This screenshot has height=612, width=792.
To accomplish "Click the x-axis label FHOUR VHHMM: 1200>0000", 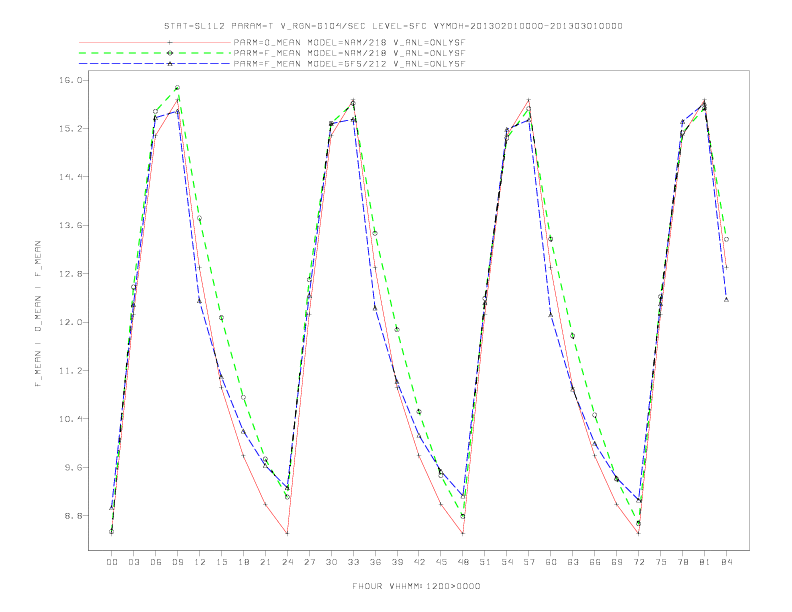I will tap(416, 586).
